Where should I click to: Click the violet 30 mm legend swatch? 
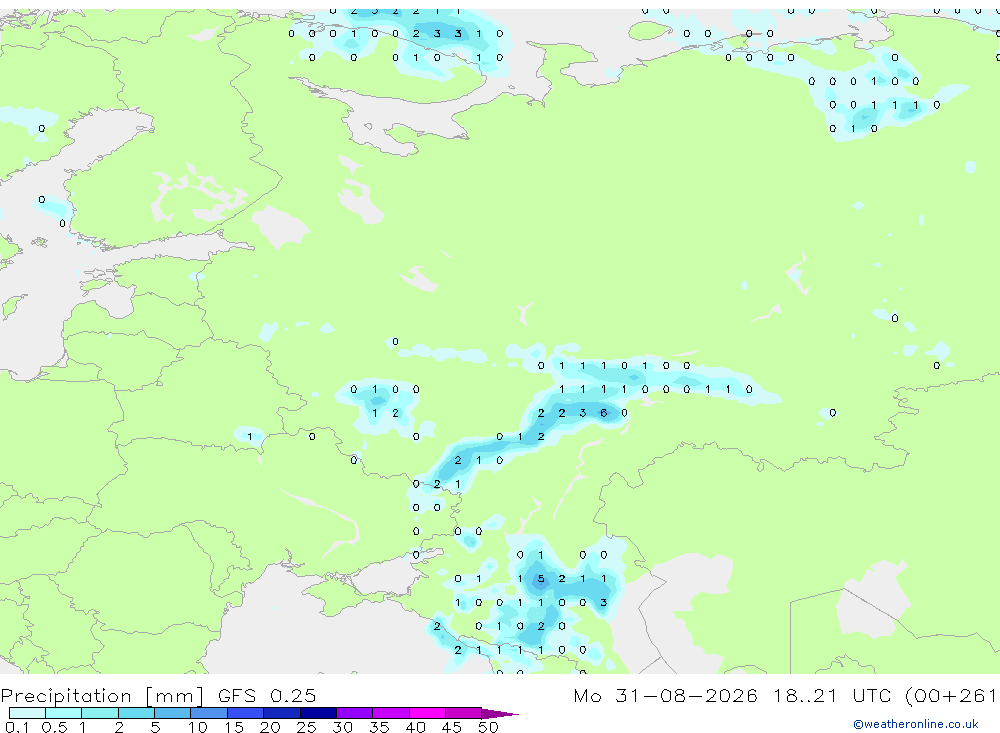click(x=355, y=713)
